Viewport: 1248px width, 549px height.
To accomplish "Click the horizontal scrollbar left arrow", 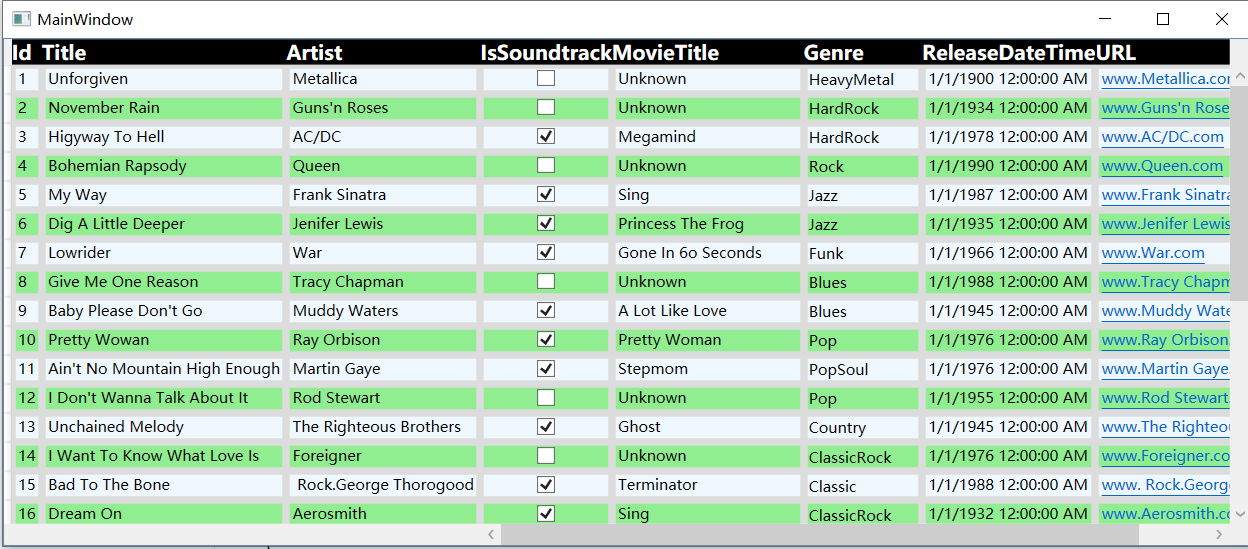I will (491, 535).
